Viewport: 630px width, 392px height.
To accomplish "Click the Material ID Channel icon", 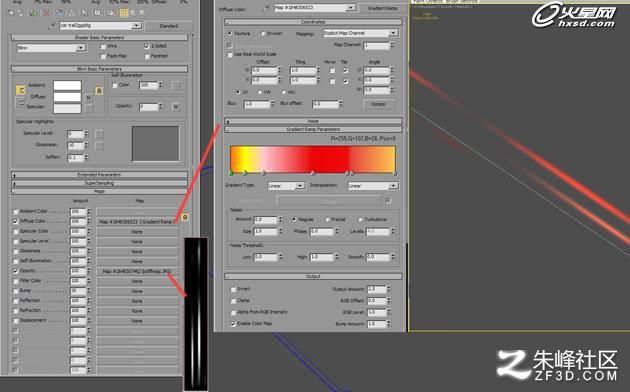I will 98,13.
